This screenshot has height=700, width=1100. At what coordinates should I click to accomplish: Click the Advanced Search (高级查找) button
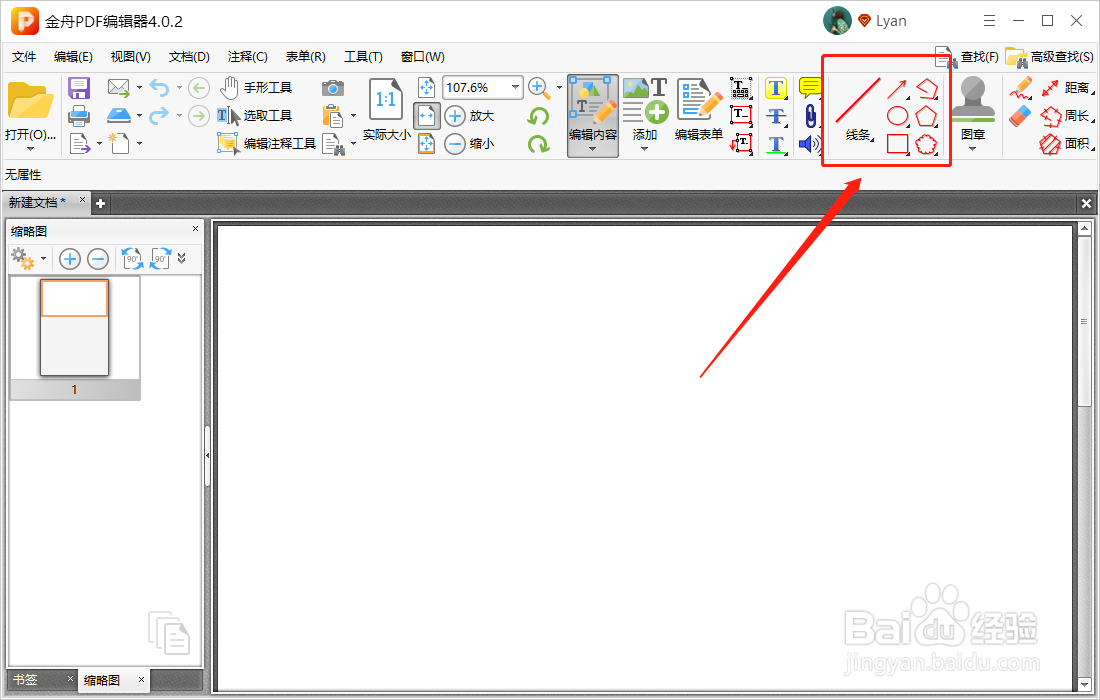[1049, 56]
